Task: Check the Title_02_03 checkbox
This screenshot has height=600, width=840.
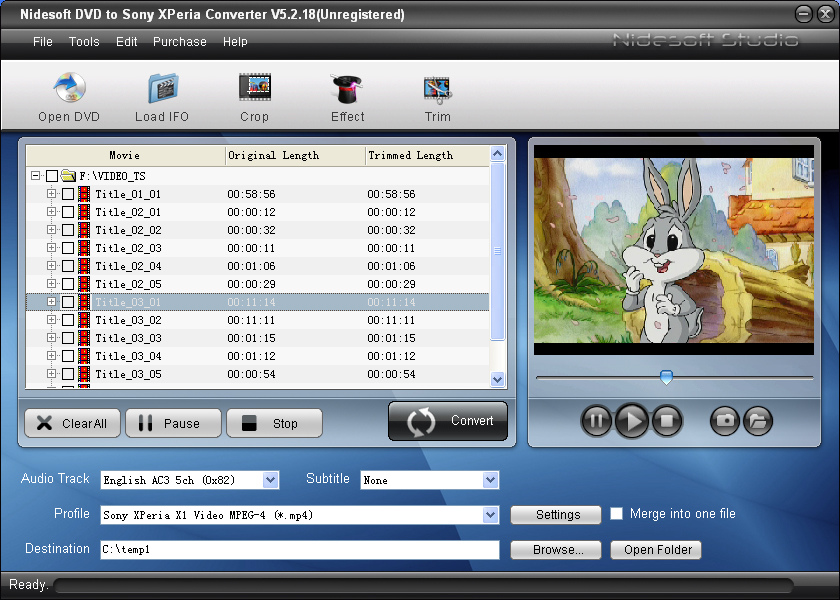Action: [x=68, y=248]
